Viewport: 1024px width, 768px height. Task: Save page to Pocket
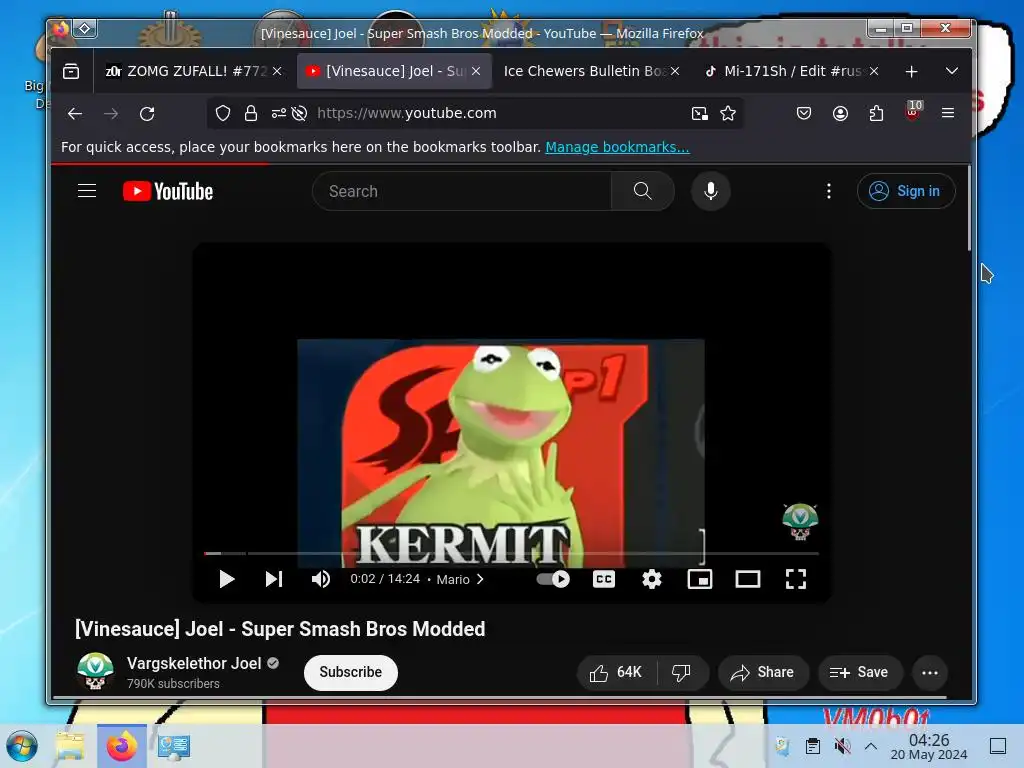[804, 114]
